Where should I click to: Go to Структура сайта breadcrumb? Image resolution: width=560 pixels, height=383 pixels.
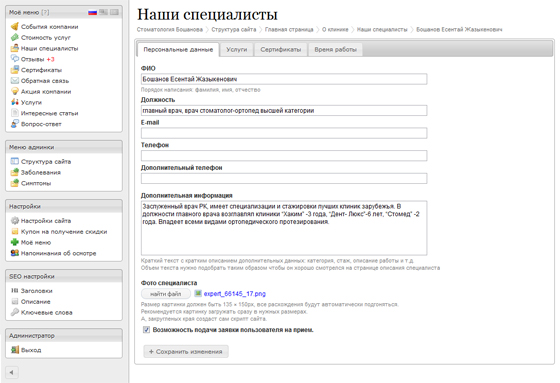(x=234, y=29)
